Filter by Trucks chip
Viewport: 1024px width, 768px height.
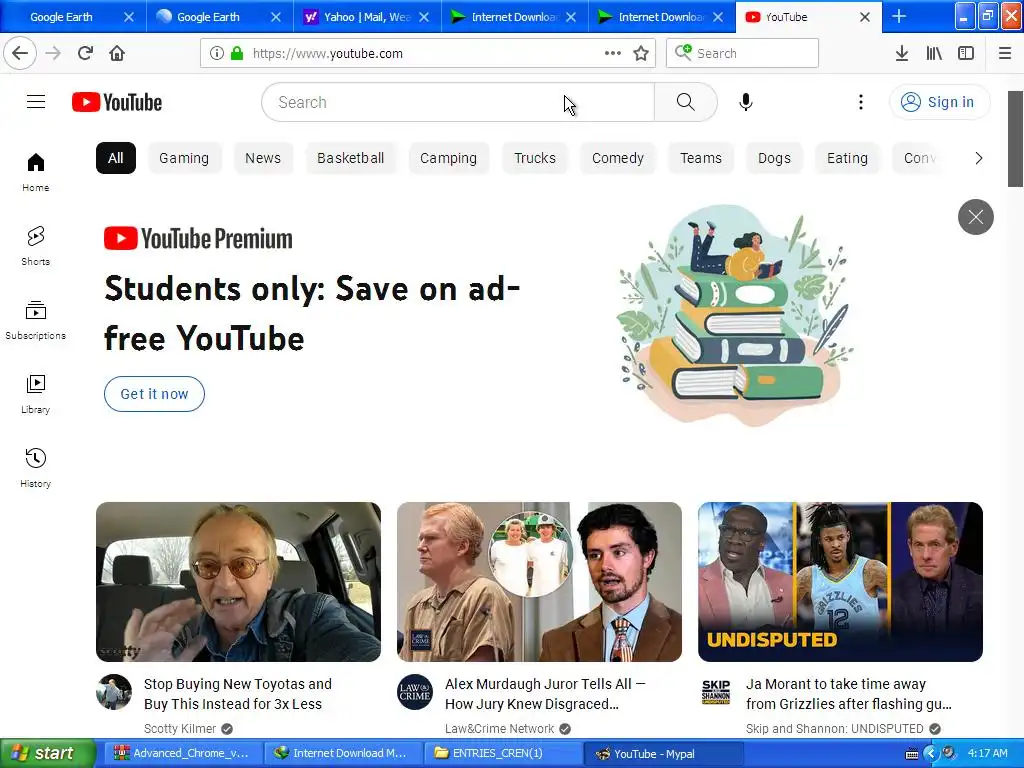(x=535, y=158)
